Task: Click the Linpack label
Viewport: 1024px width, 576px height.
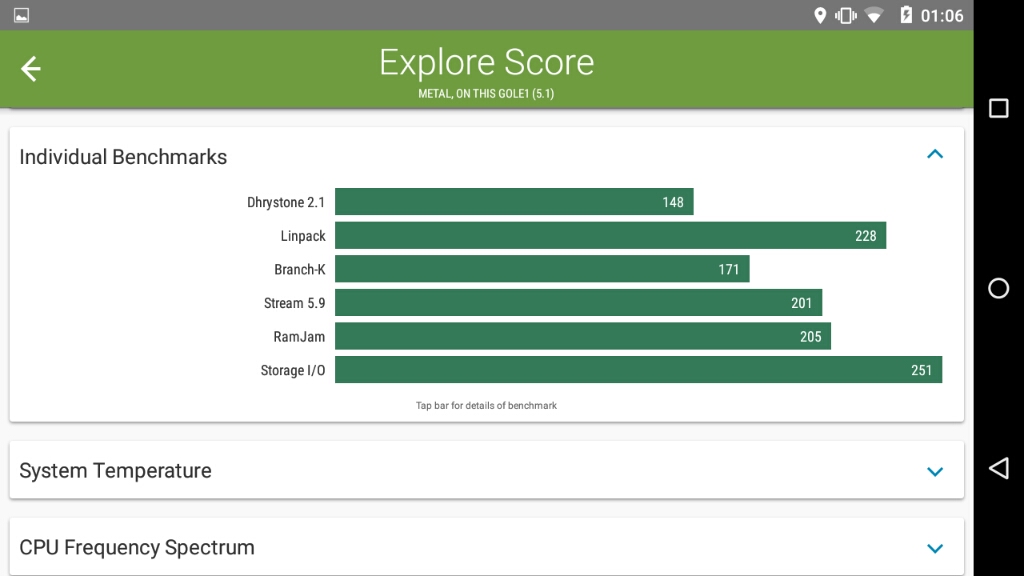Action: (303, 236)
